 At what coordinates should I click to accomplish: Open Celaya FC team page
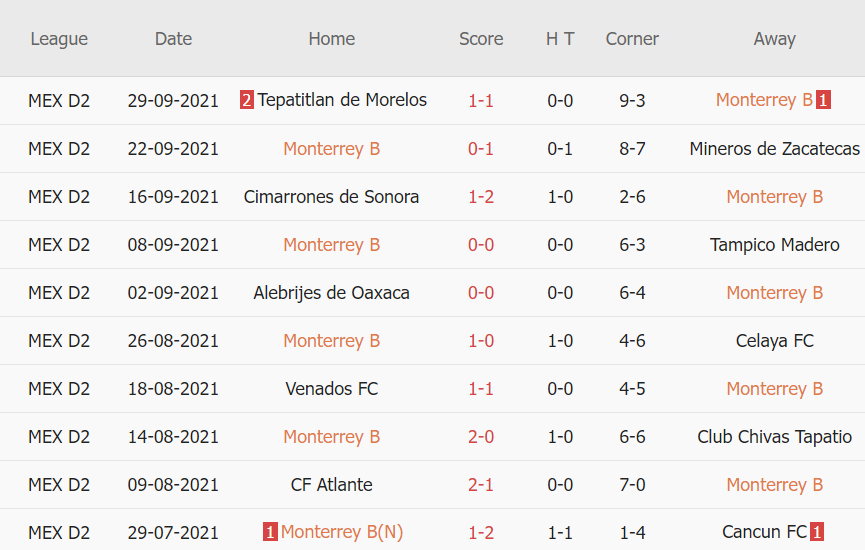coord(774,341)
